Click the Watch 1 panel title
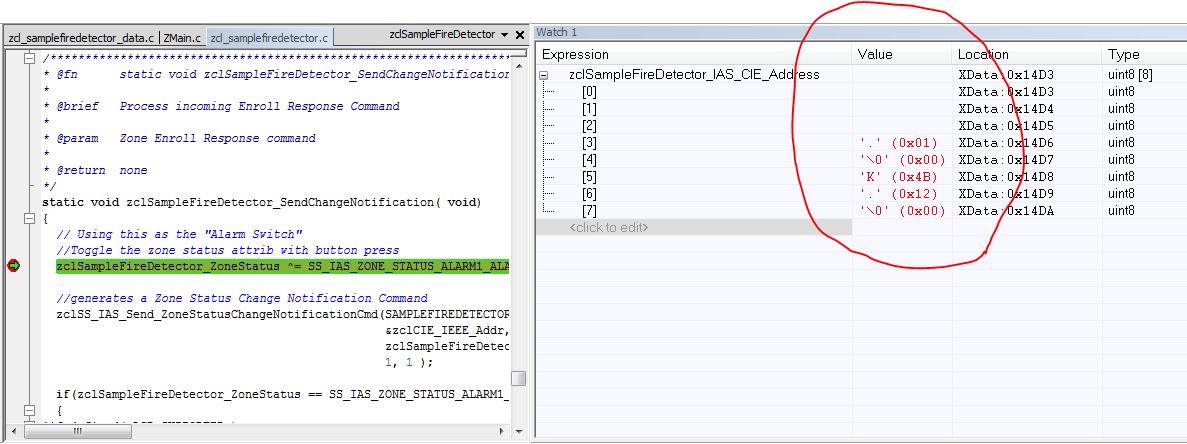 click(x=557, y=33)
